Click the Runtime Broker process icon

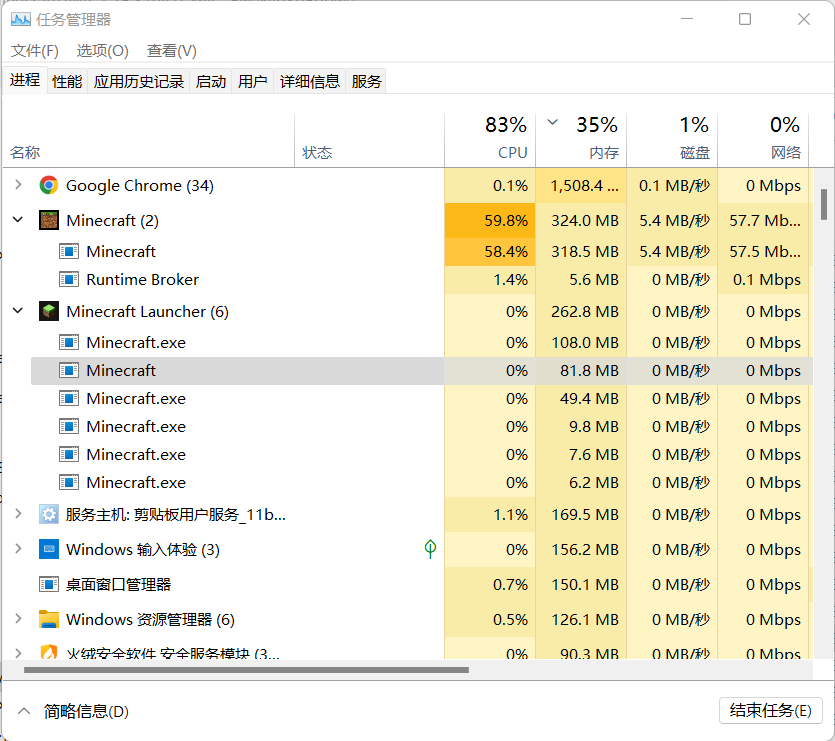coord(69,279)
